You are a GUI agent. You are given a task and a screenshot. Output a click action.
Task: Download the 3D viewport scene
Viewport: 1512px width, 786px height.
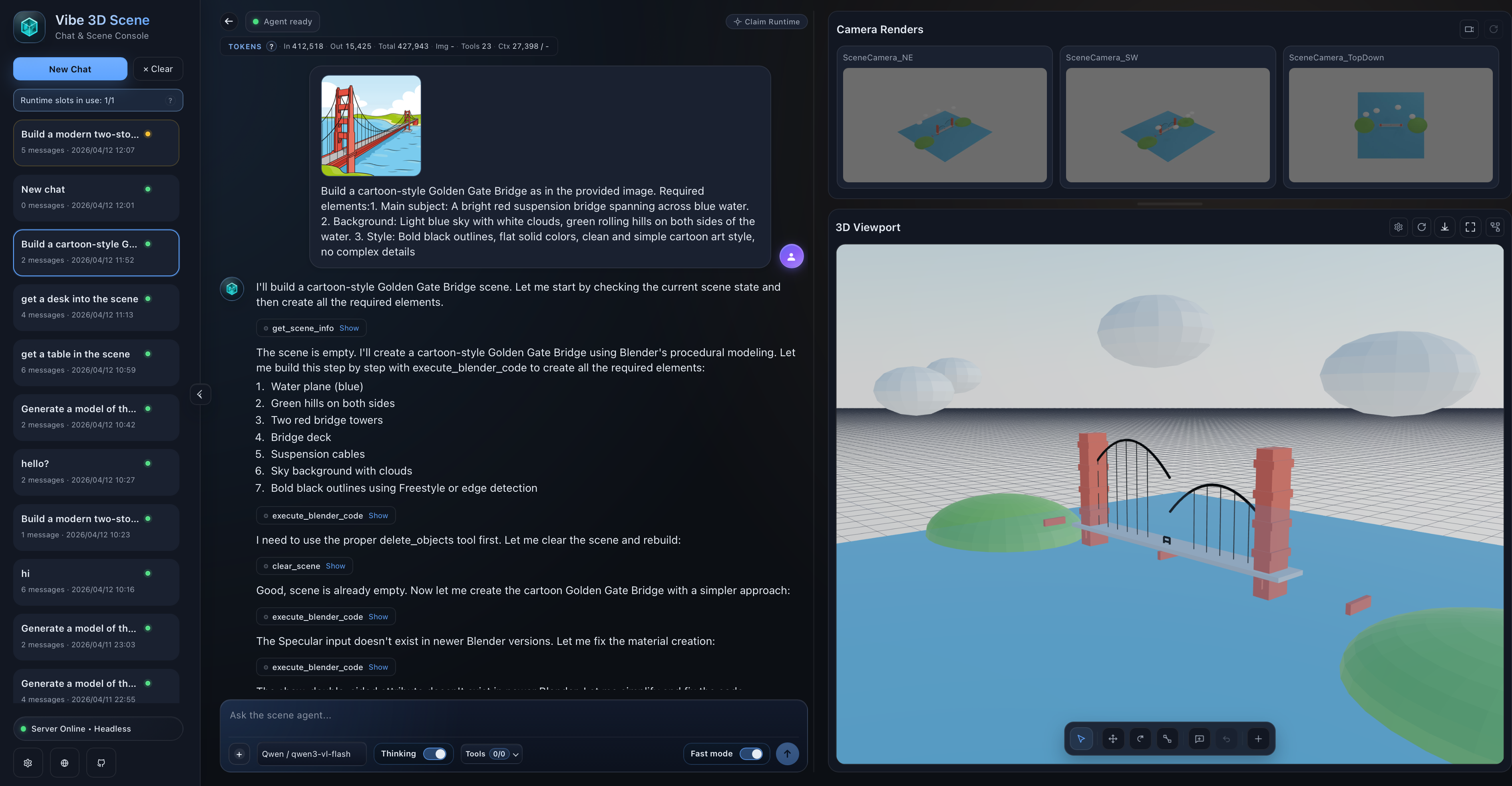tap(1444, 227)
